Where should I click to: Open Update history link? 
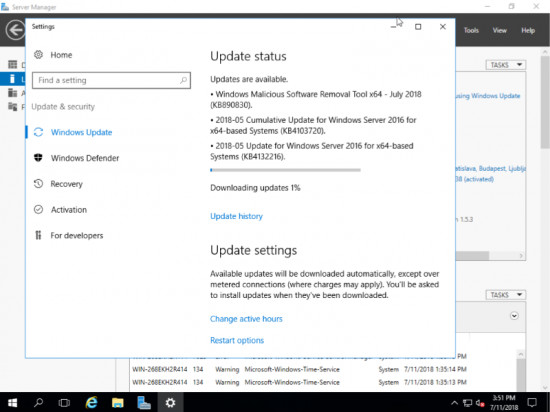coord(236,216)
